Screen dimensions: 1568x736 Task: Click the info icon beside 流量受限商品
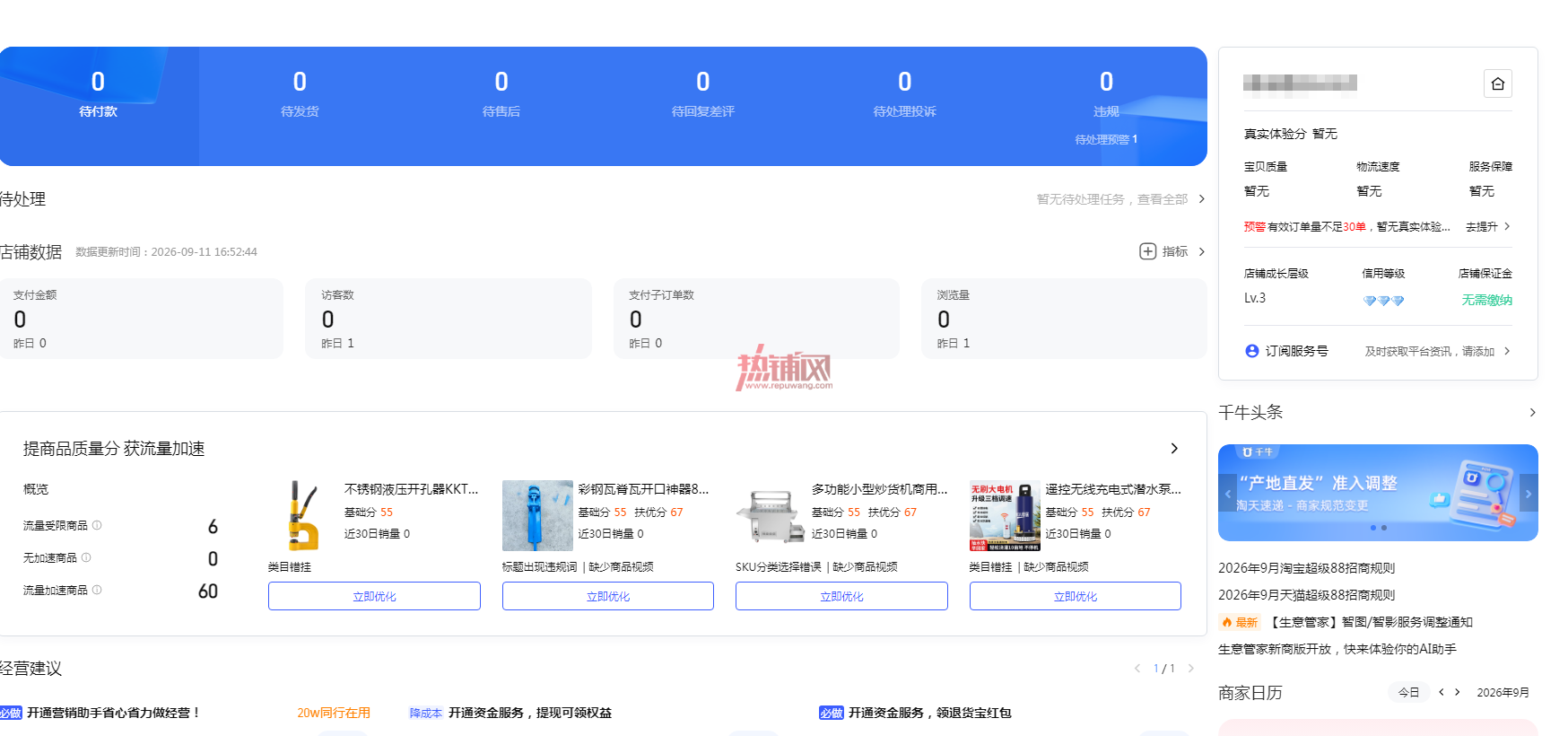97,525
